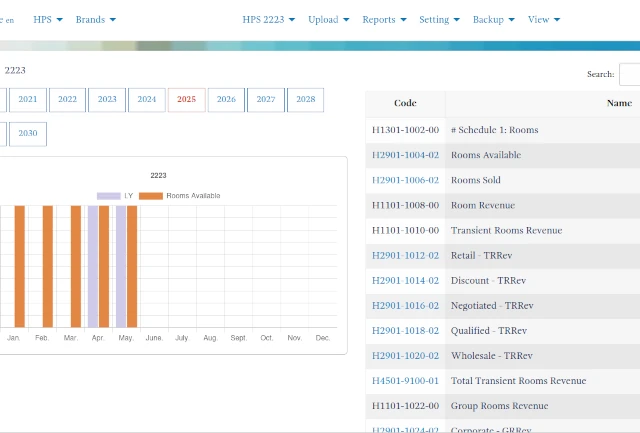Select year 2027 button
Image resolution: width=640 pixels, height=433 pixels.
pyautogui.click(x=266, y=99)
